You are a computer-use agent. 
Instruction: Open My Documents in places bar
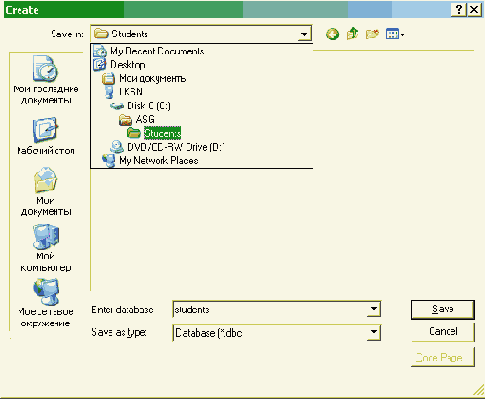46,192
